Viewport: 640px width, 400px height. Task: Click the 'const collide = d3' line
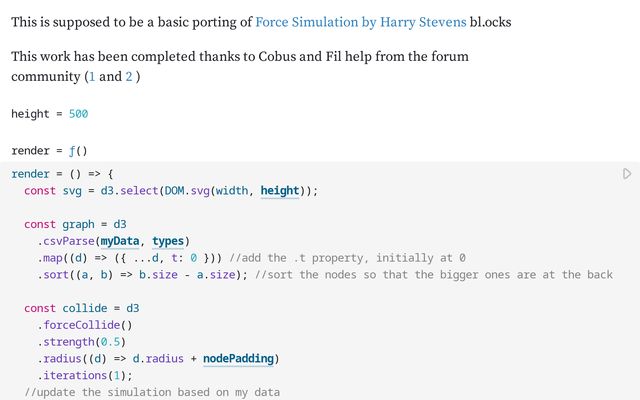[x=82, y=308]
